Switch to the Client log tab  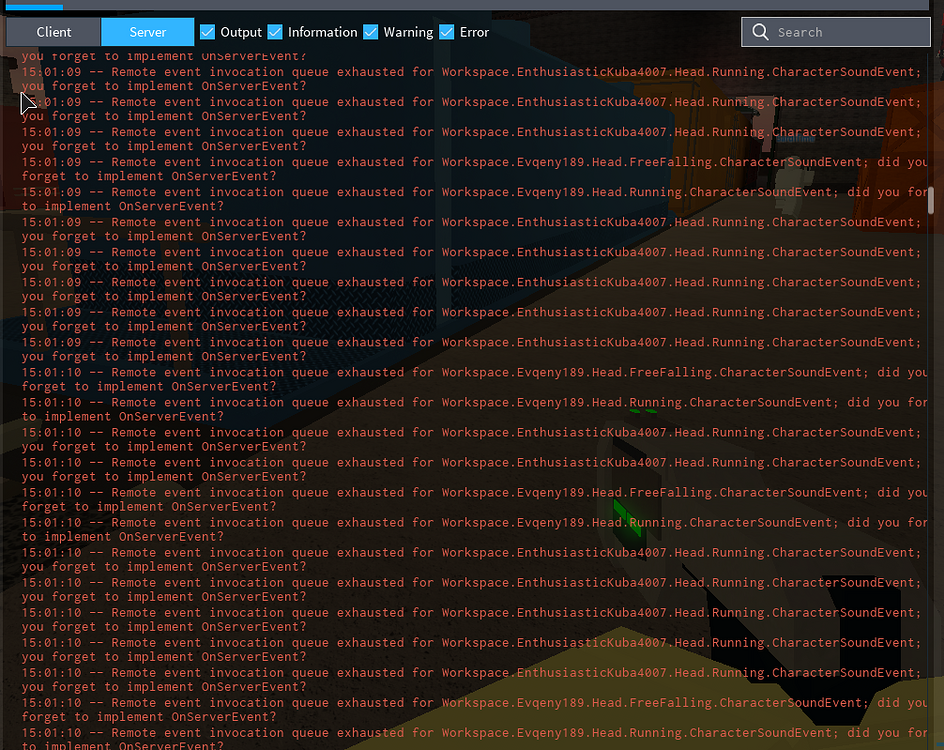53,32
